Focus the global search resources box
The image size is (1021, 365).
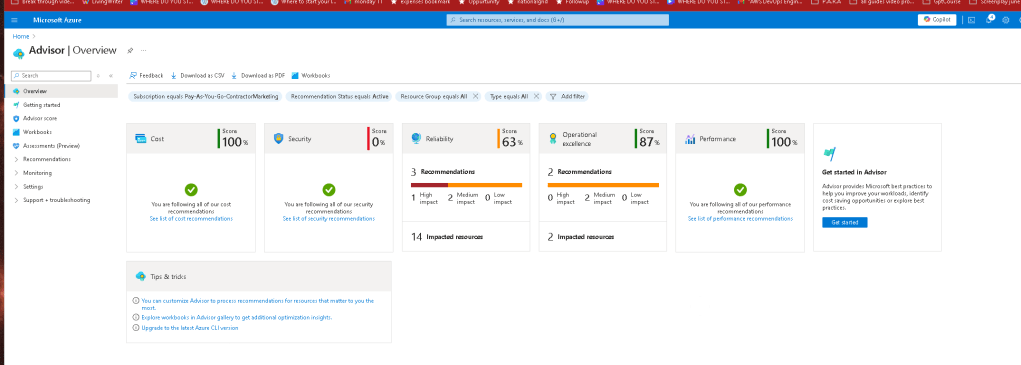[557, 20]
